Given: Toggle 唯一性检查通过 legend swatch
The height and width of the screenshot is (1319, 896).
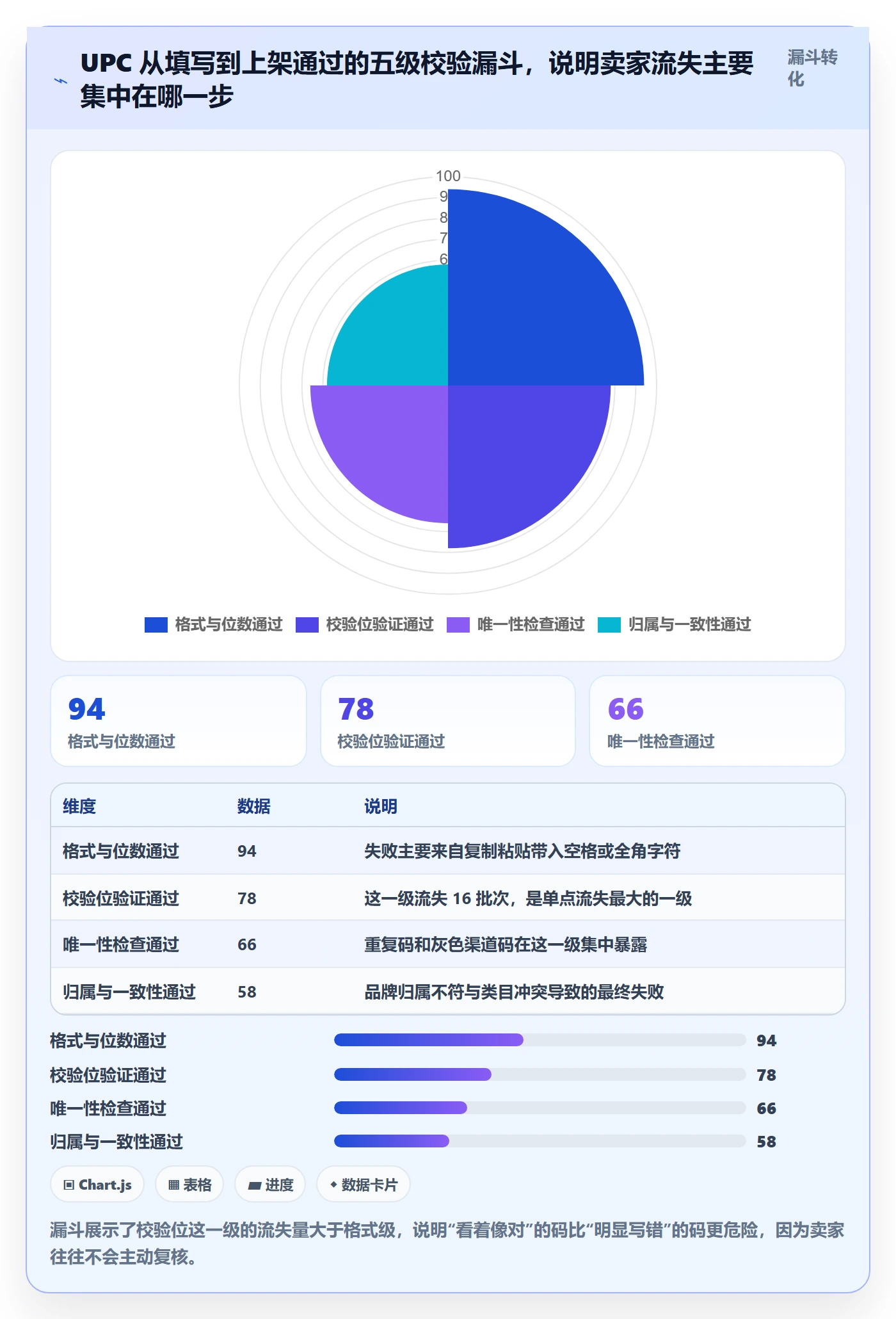Looking at the screenshot, I should (x=458, y=624).
